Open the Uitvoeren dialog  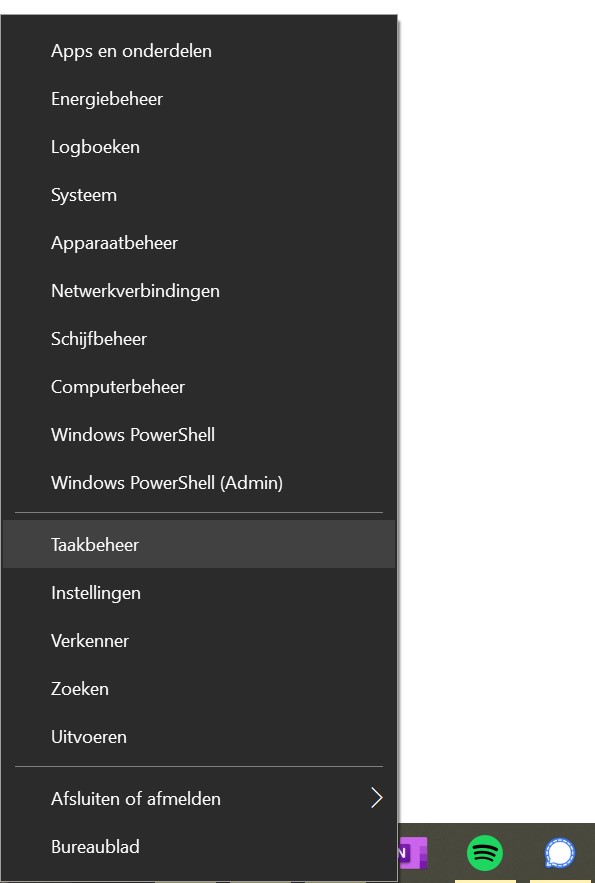199,737
